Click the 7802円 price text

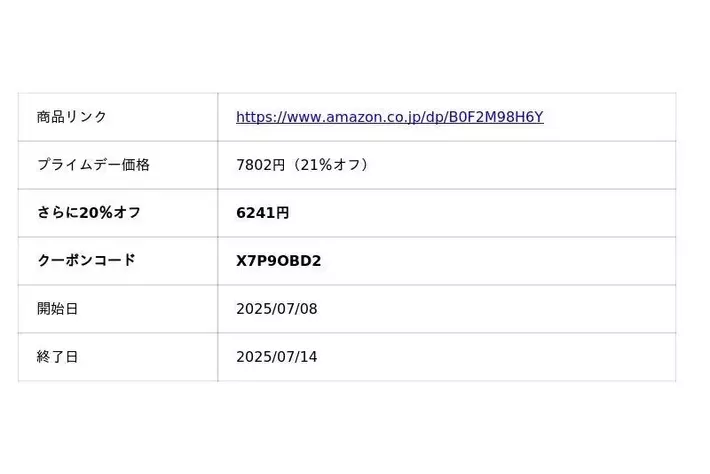pos(260,165)
